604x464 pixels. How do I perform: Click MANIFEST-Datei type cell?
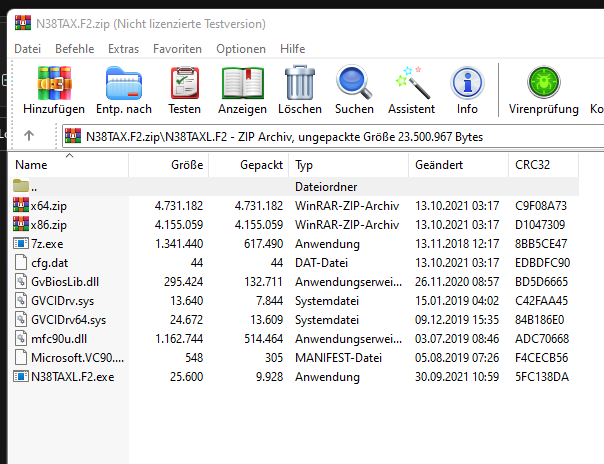[338, 358]
